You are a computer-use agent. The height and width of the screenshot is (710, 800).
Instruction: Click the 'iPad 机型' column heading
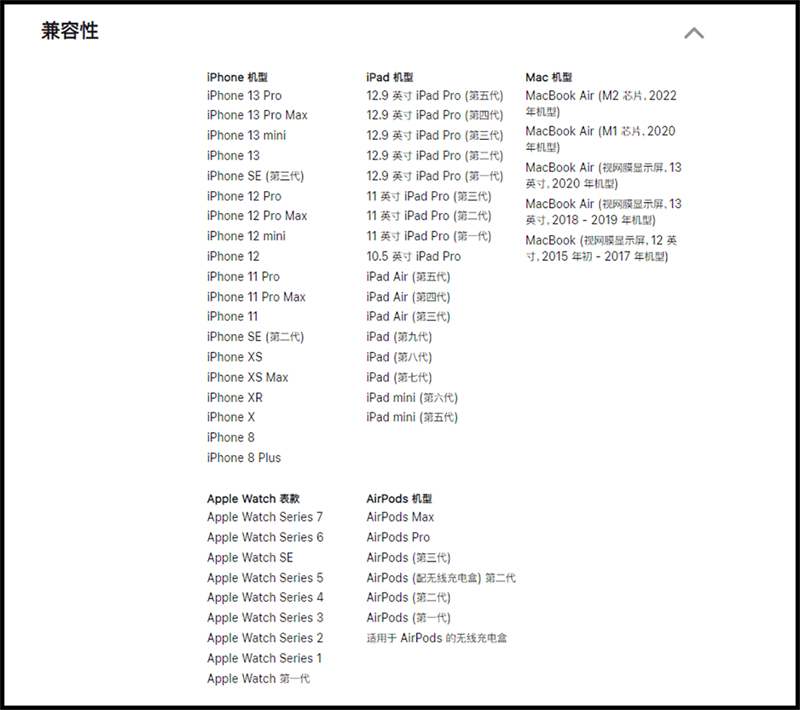(390, 77)
